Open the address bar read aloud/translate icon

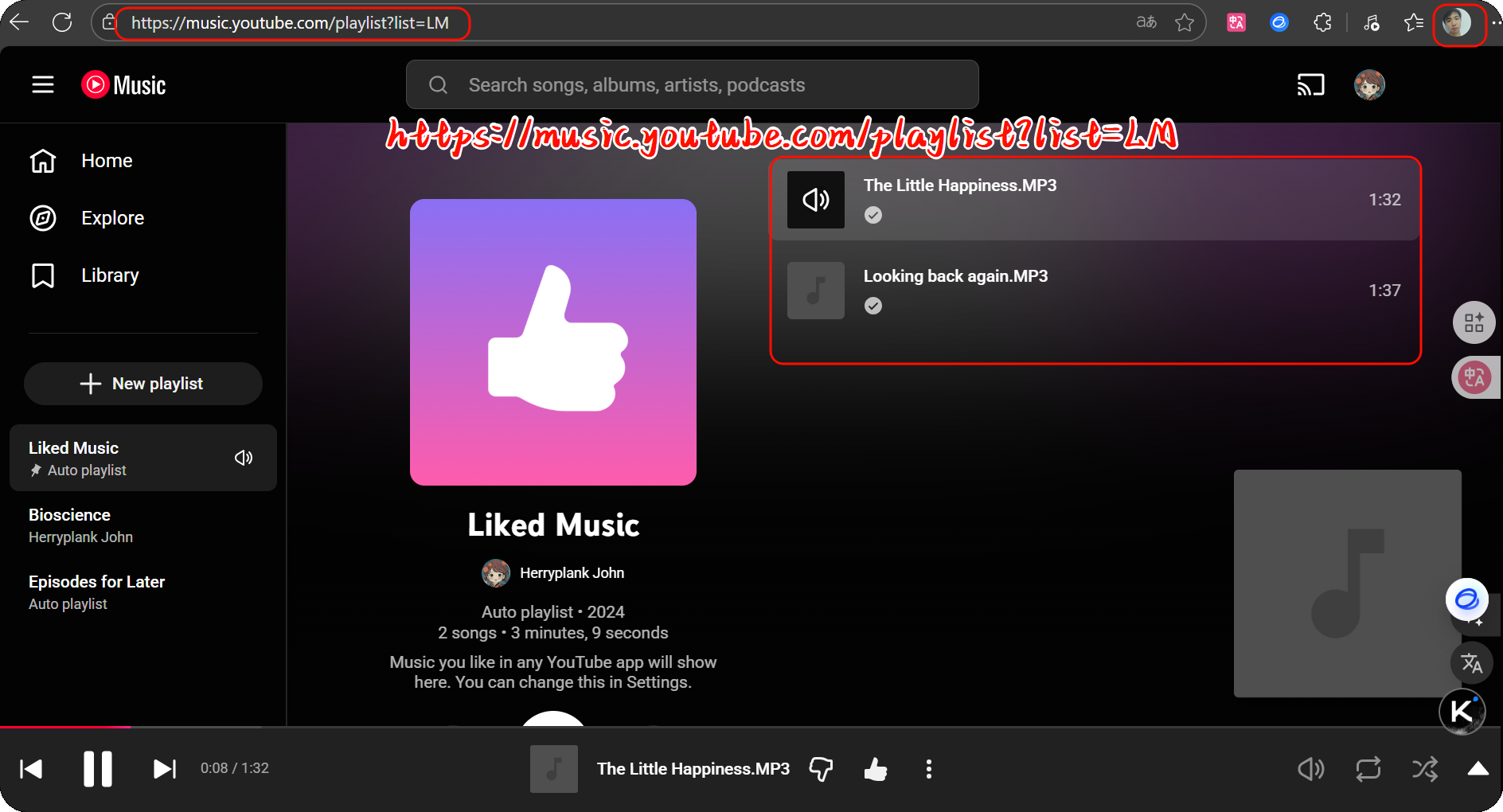click(x=1146, y=22)
